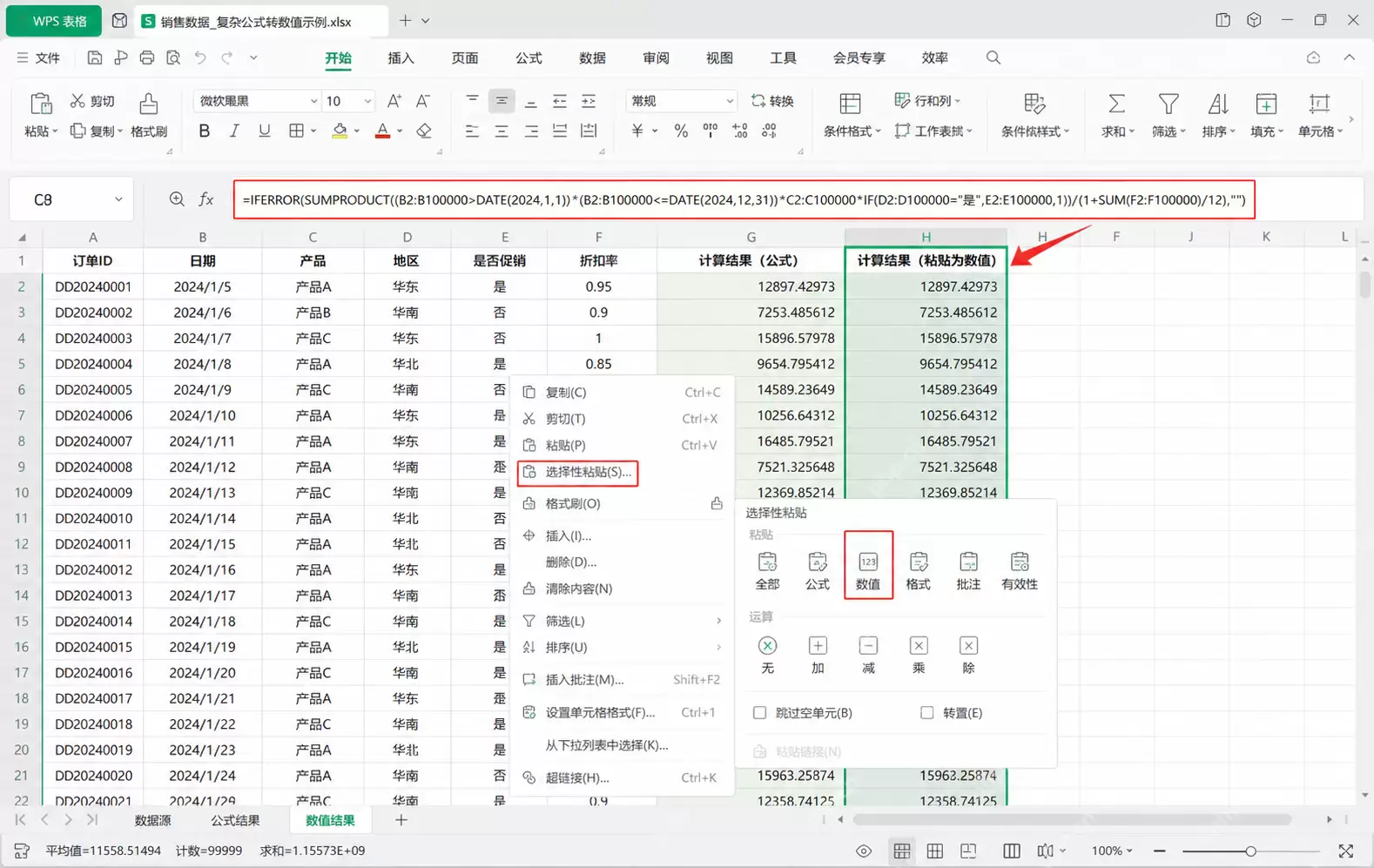
Task: Click 超链接(H)... entry
Action: tap(622, 777)
